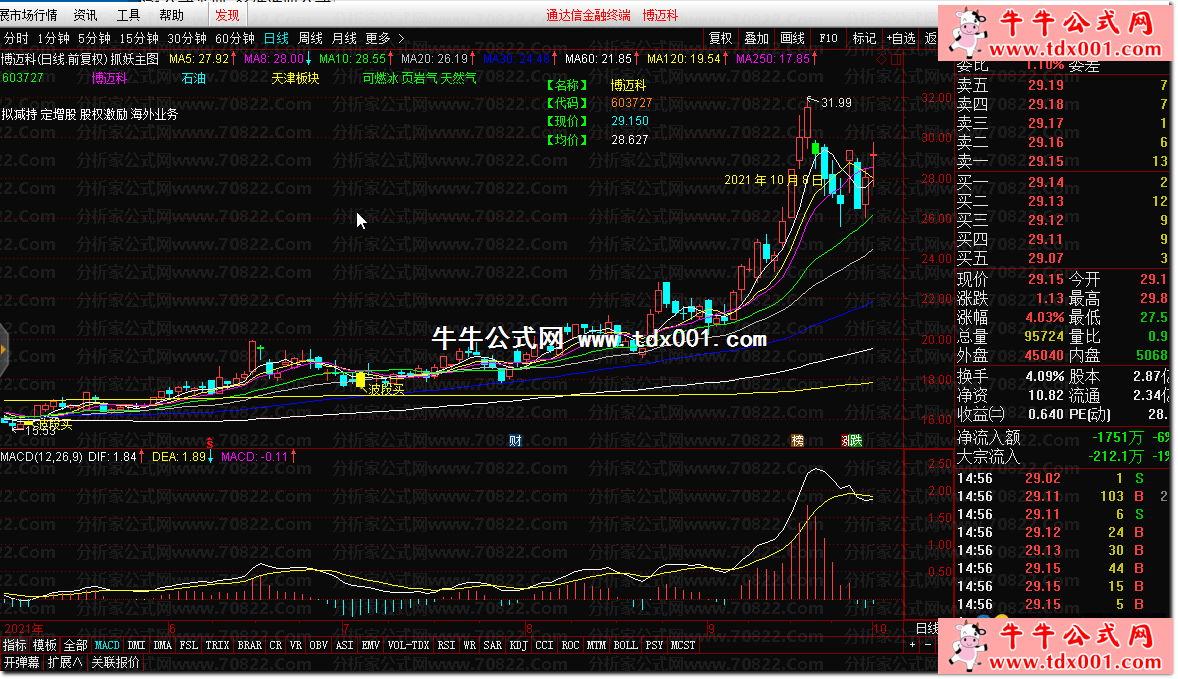Open the 指标 indicator selector
This screenshot has height=679, width=1178.
pos(14,645)
